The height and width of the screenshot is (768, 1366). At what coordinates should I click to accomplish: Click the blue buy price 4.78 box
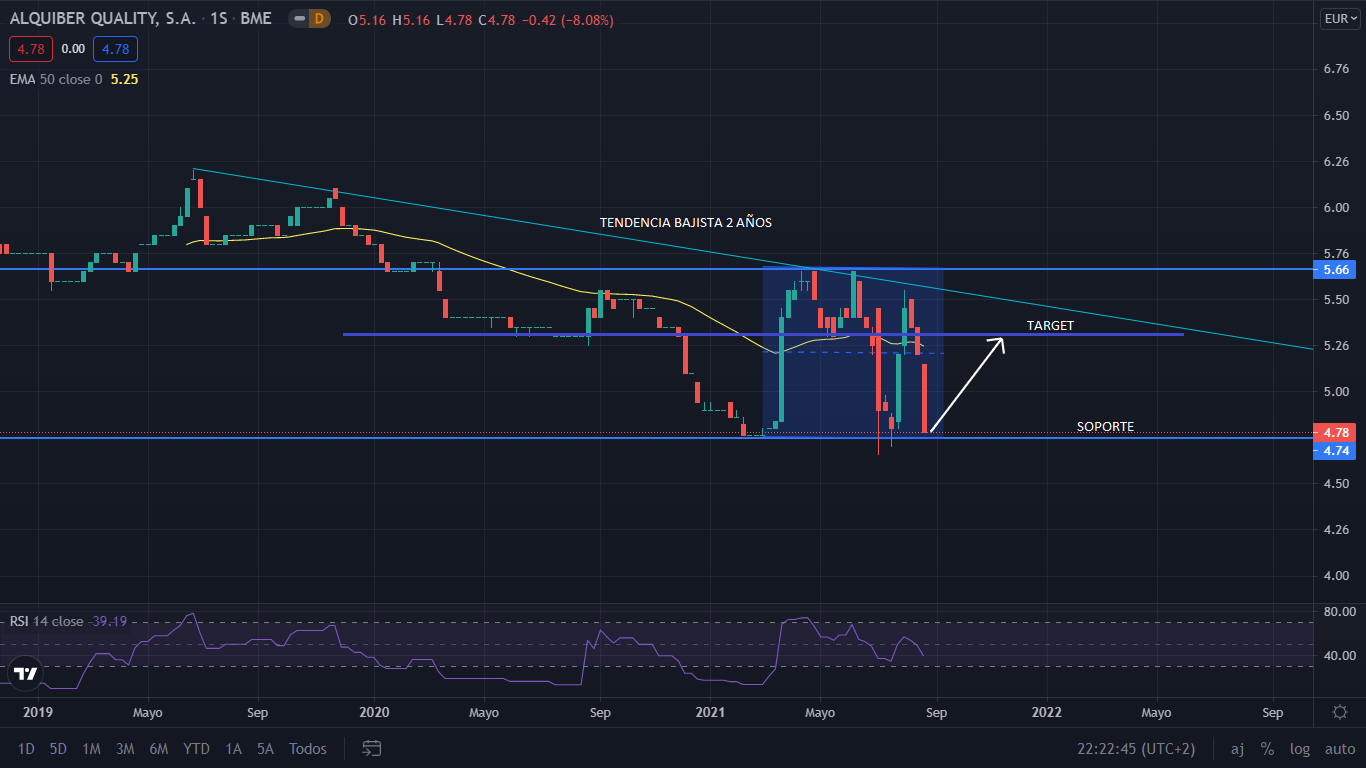[115, 48]
